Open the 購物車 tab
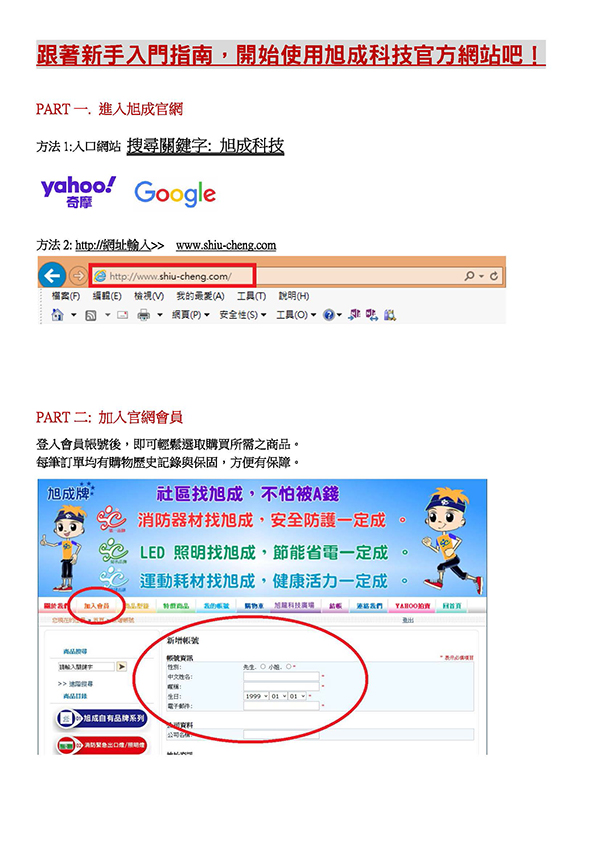600x848 pixels. (254, 606)
